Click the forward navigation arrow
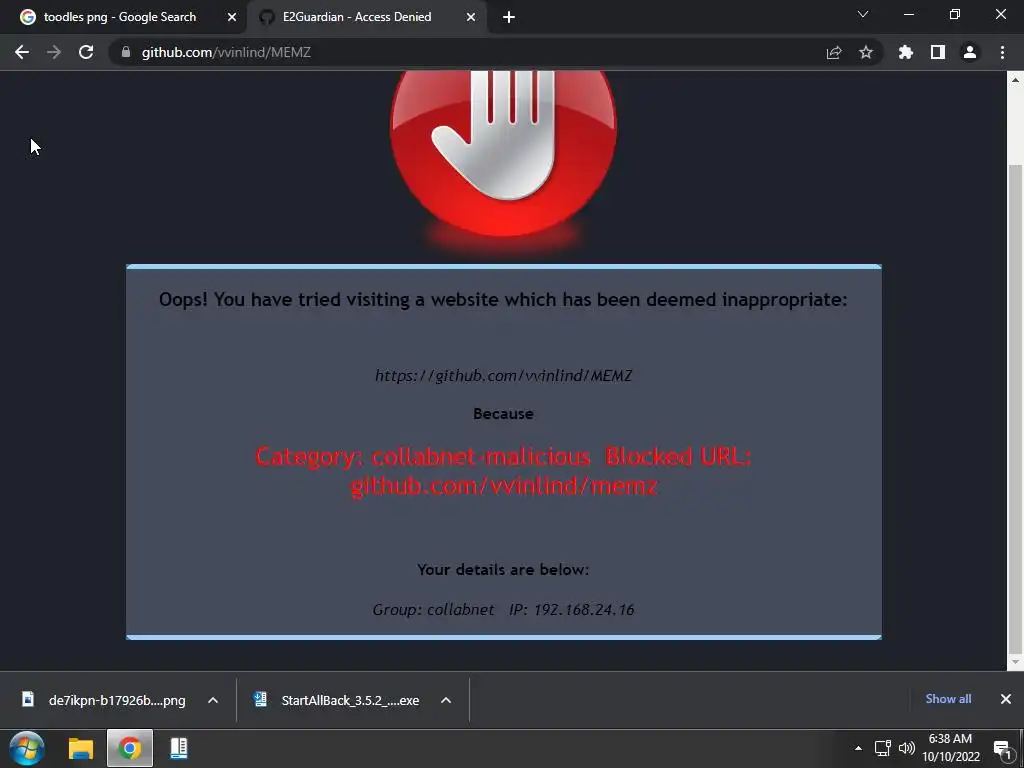This screenshot has height=768, width=1024. tap(54, 52)
